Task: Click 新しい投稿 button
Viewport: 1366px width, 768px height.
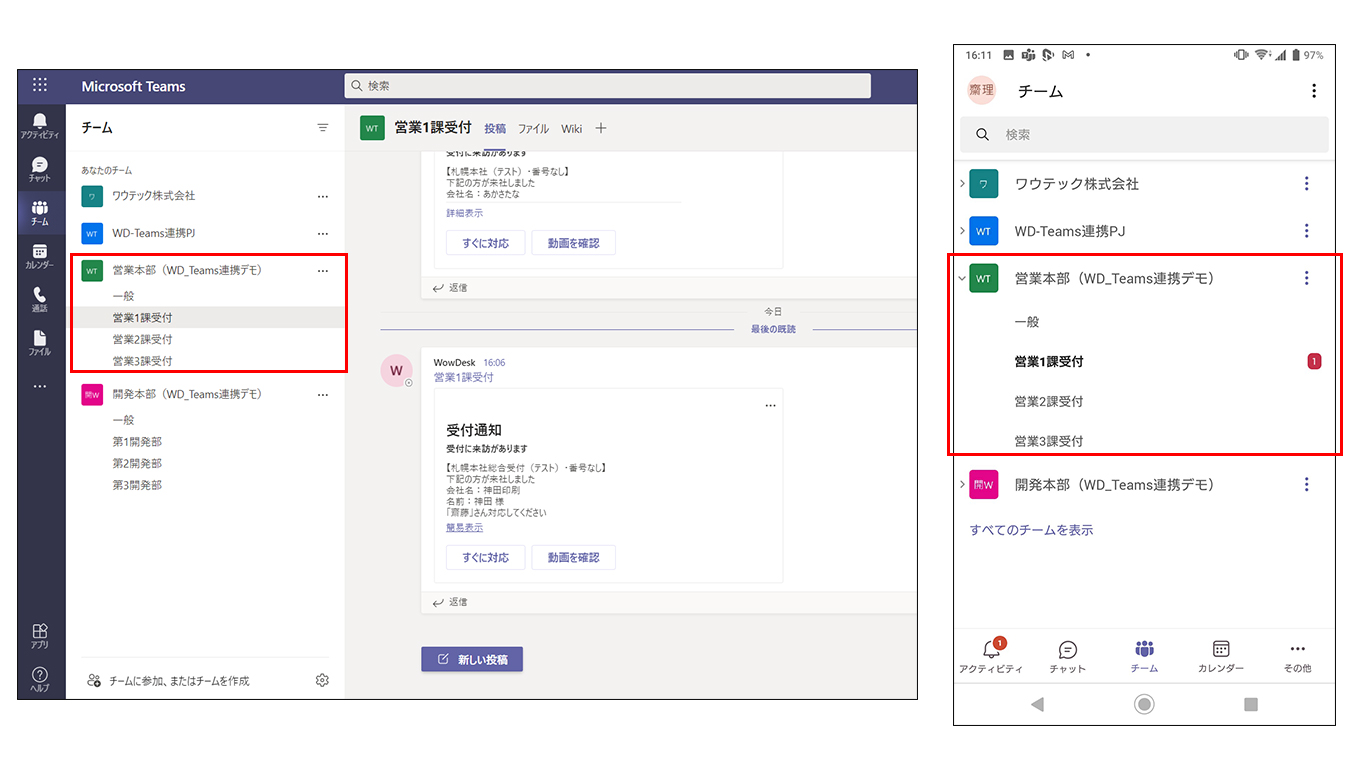Action: (x=472, y=659)
